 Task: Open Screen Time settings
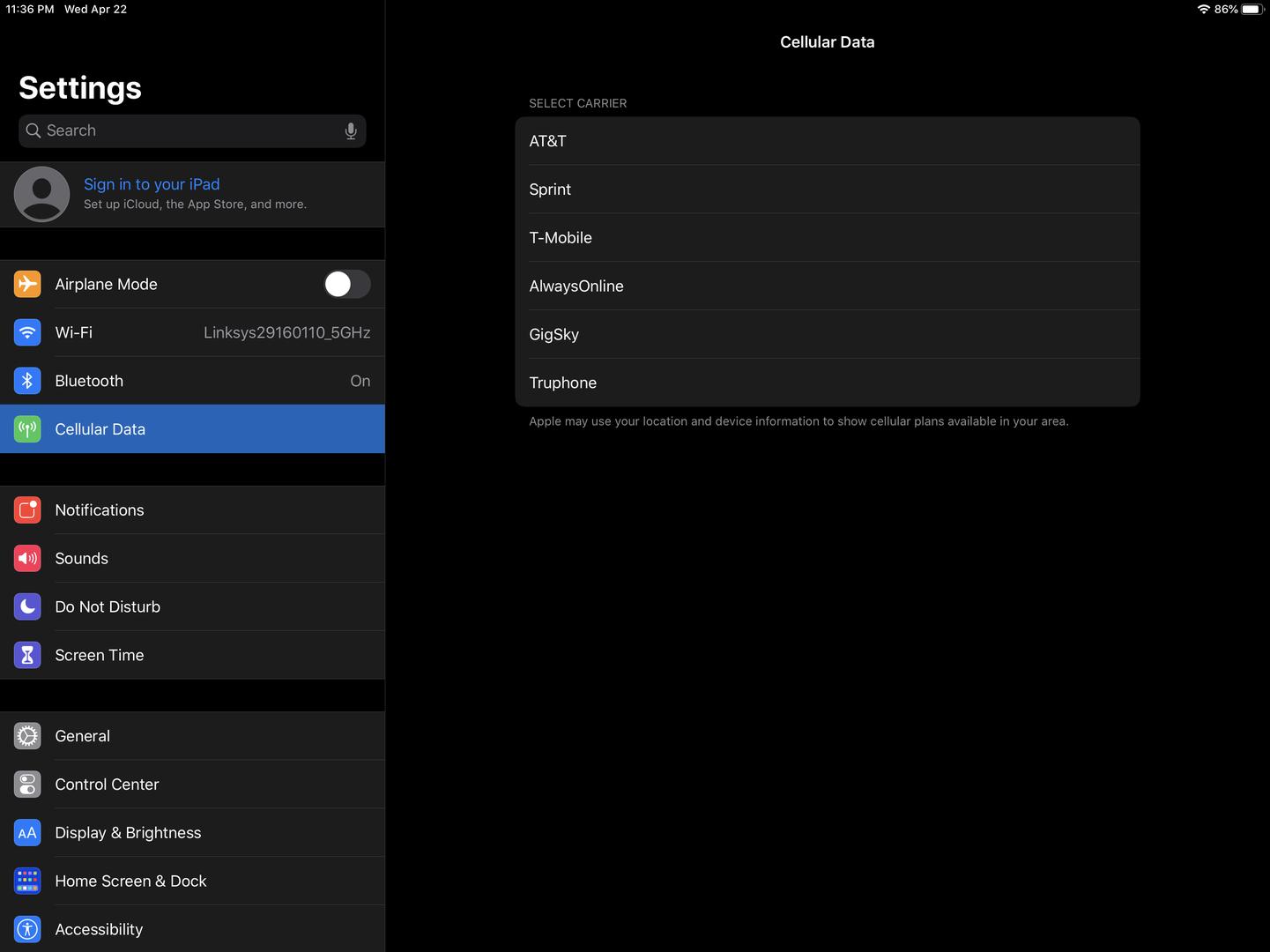[x=192, y=655]
